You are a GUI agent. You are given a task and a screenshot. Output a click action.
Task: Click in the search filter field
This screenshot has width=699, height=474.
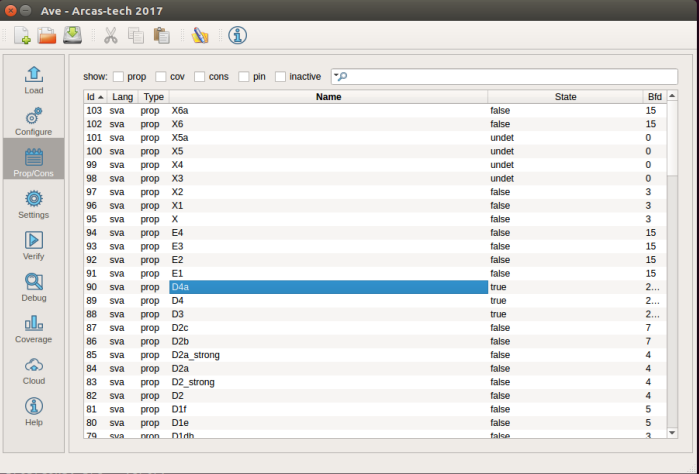(x=504, y=76)
